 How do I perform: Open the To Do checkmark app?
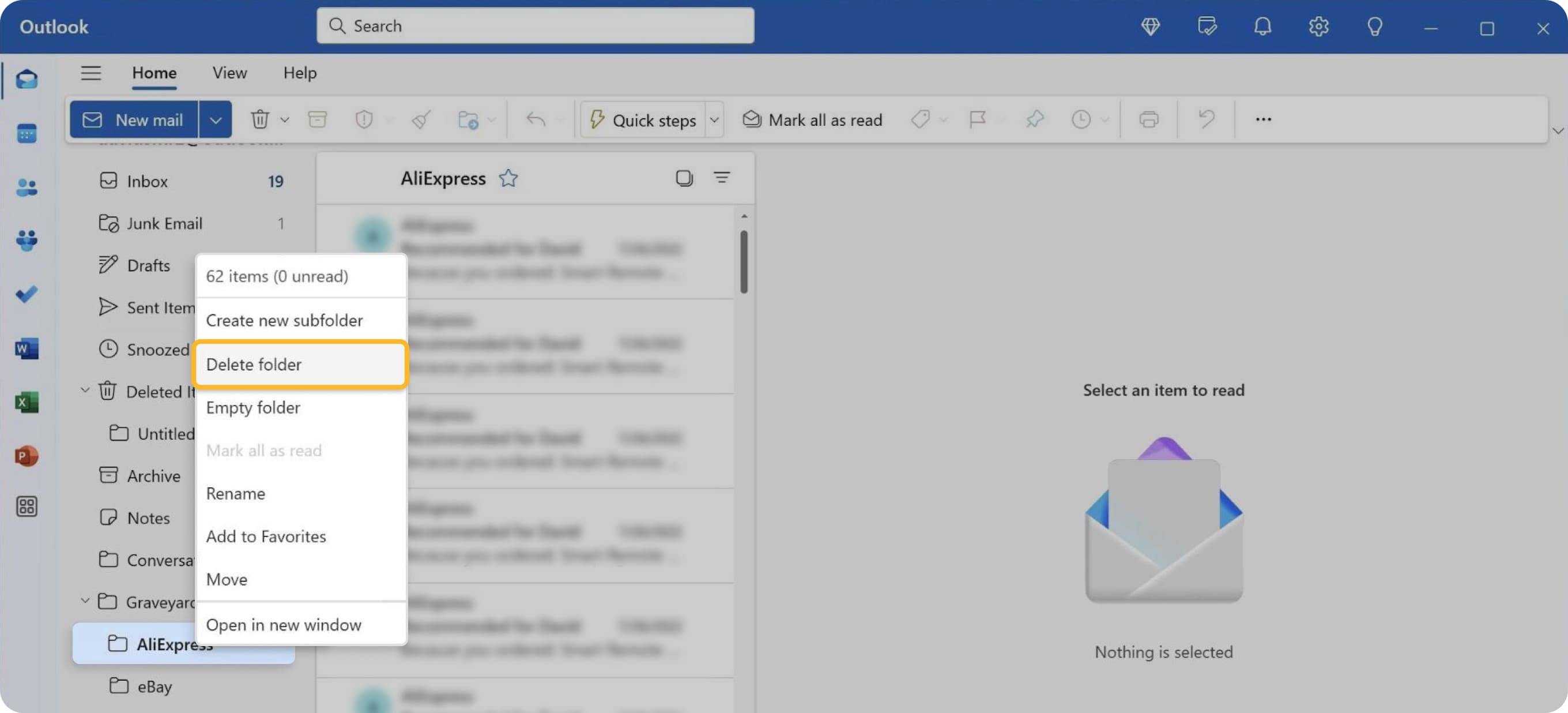coord(26,295)
